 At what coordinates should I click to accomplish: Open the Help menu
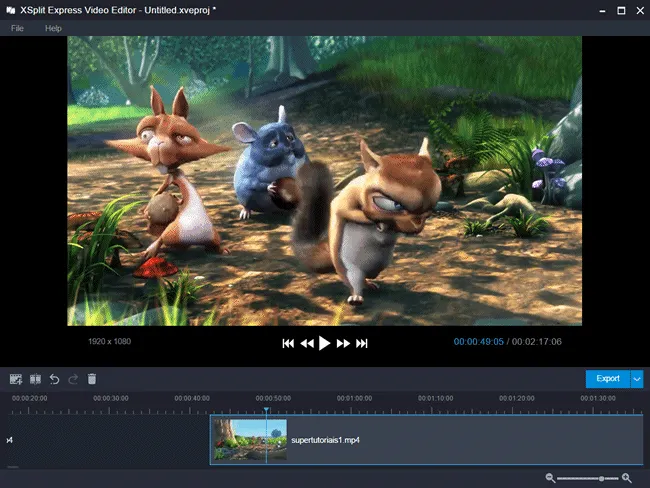[53, 28]
